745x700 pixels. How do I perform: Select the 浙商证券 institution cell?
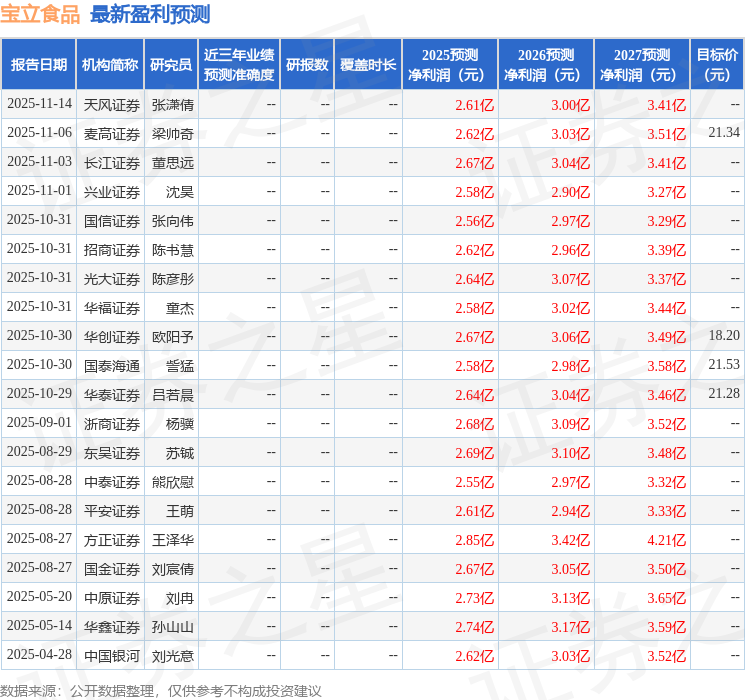pyautogui.click(x=112, y=424)
